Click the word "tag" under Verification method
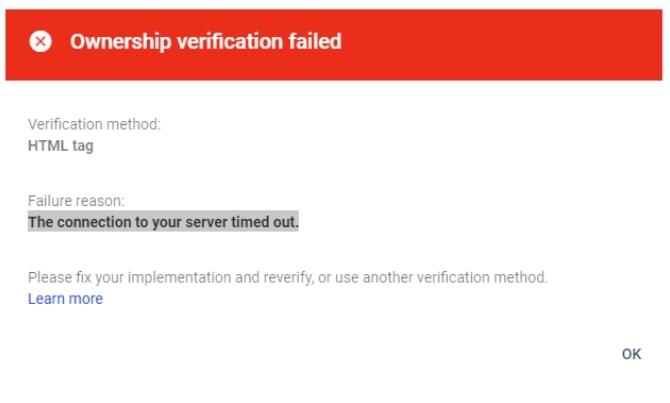The width and height of the screenshot is (670, 403). (83, 146)
